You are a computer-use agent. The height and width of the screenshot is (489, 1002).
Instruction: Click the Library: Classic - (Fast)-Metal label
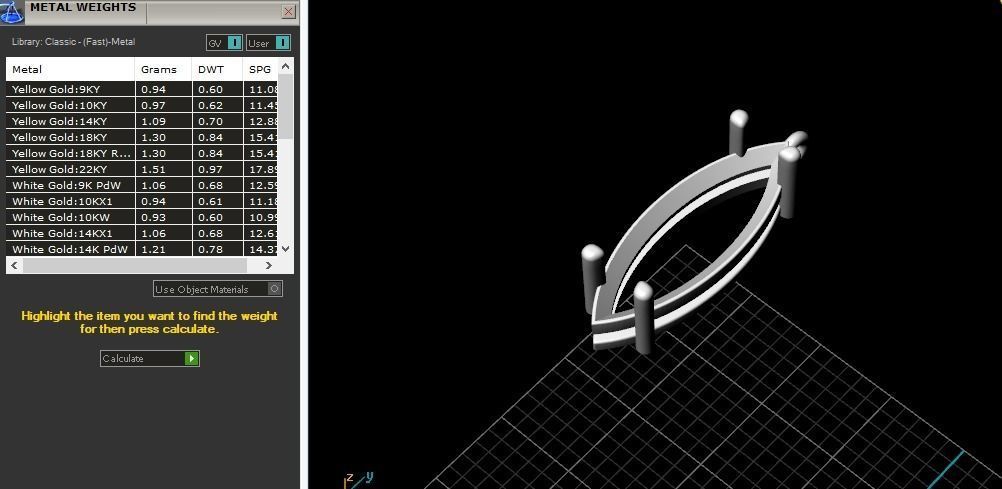tap(73, 42)
